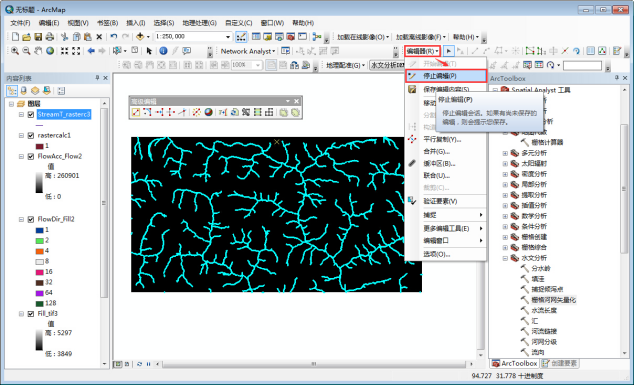Collapse the FlowDir_Fill2 layer tree node
Screen dimensions: 634x386
(x=21, y=219)
